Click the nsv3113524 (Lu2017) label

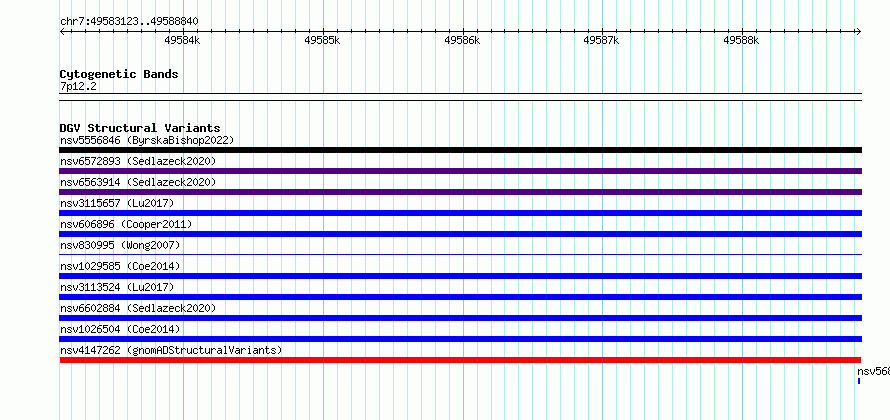[117, 287]
